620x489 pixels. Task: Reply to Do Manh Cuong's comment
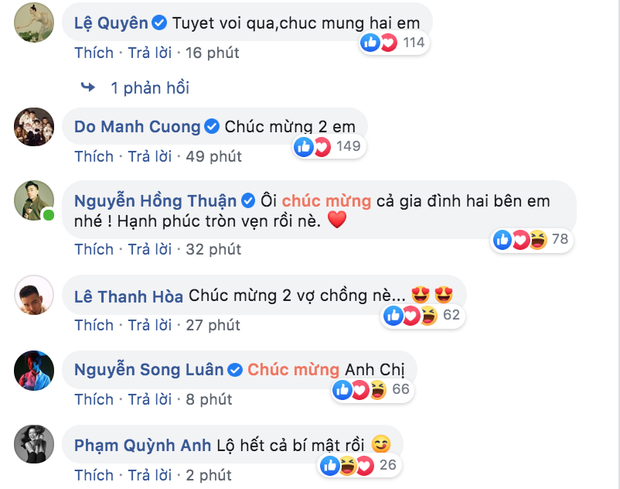[150, 156]
